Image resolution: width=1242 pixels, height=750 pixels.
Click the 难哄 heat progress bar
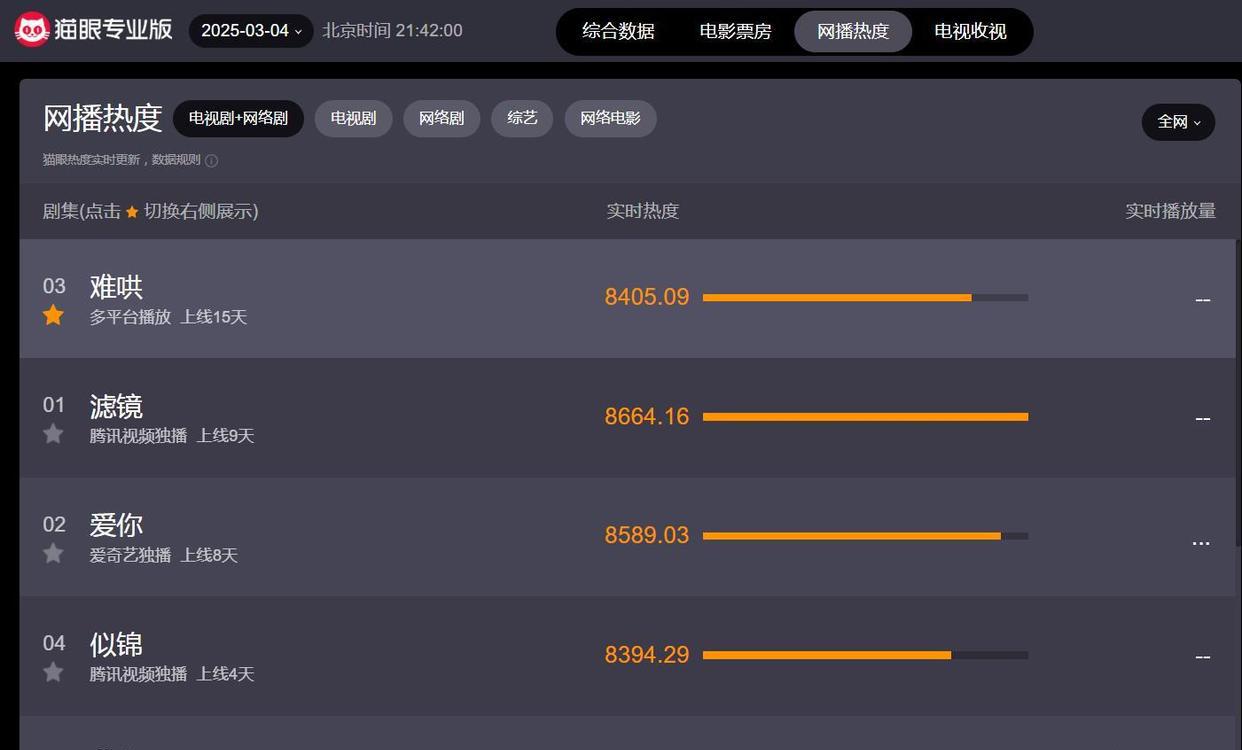coord(865,297)
